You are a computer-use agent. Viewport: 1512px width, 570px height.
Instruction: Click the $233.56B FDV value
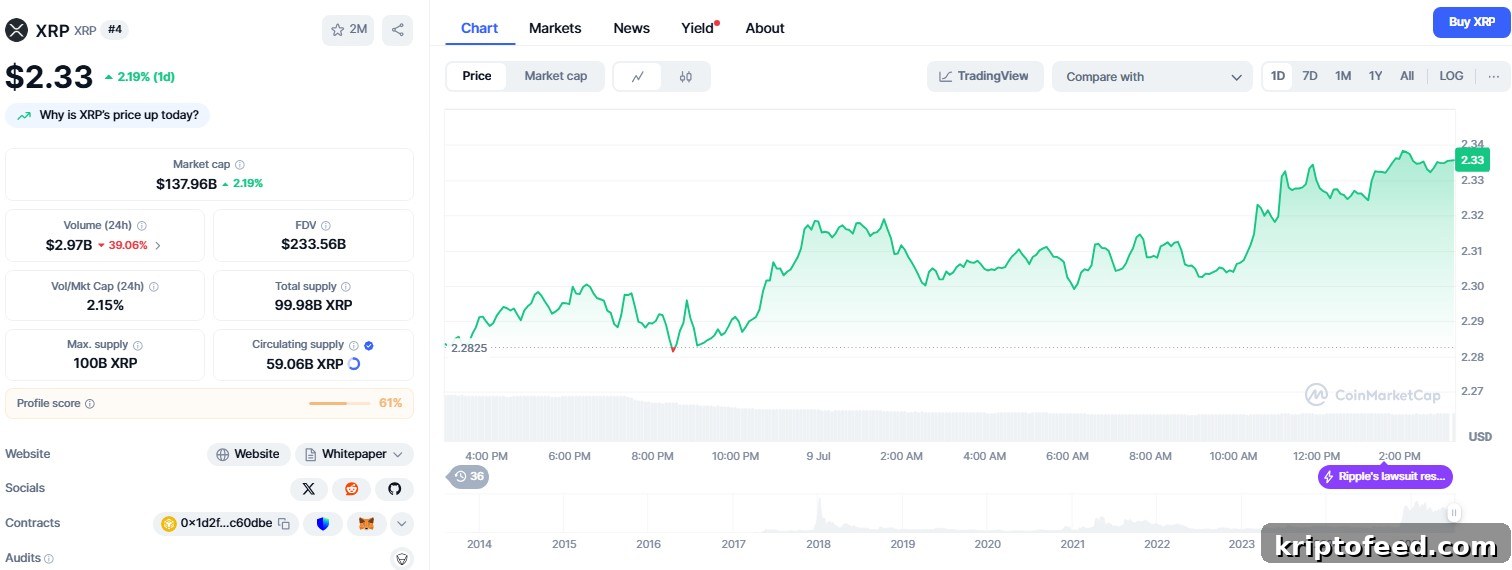[313, 245]
